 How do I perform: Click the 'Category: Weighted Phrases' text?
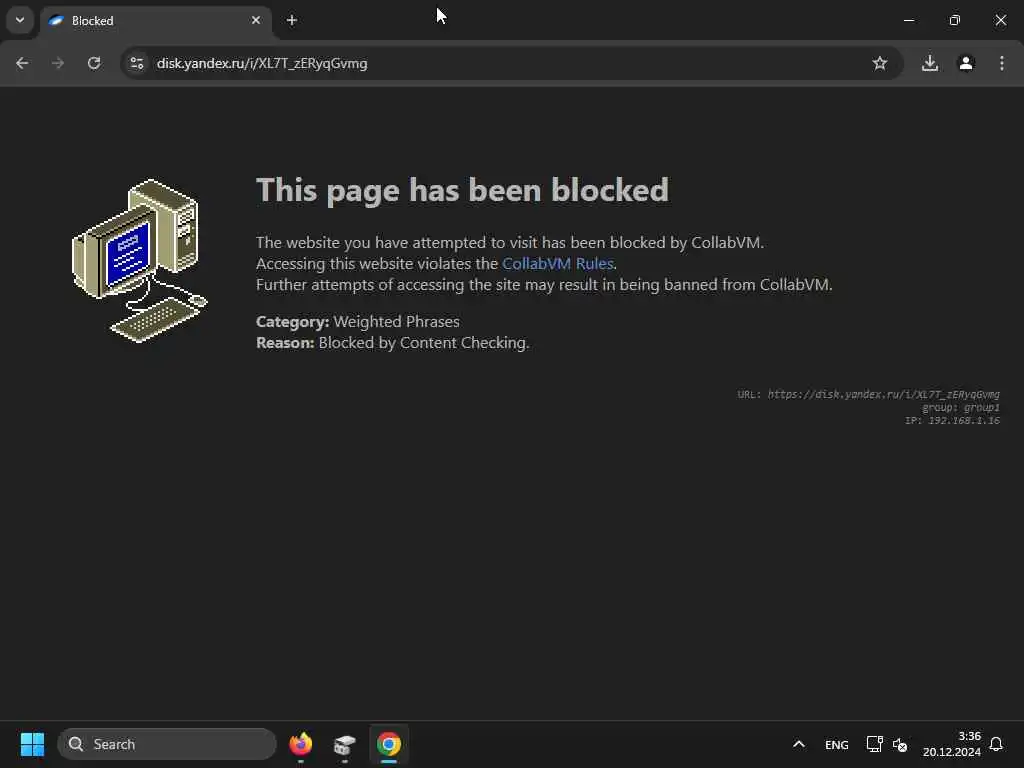coord(358,321)
